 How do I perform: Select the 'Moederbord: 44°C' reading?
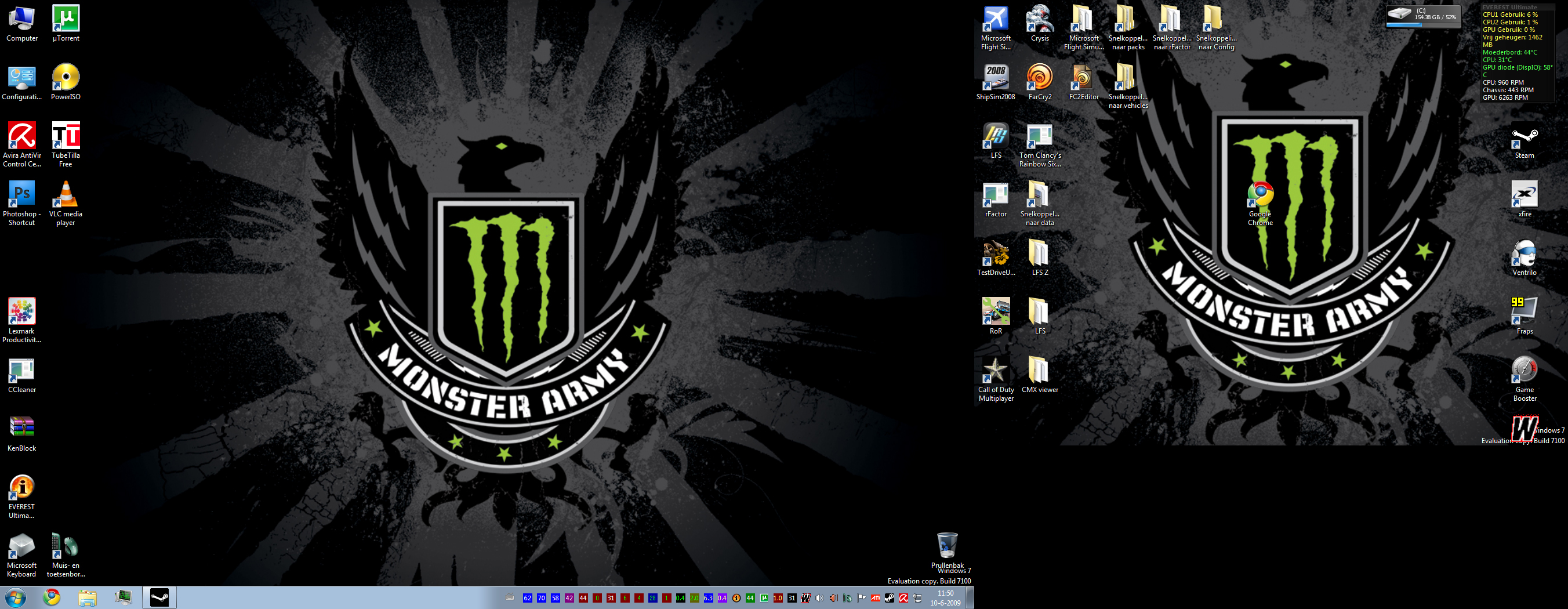coord(1509,52)
